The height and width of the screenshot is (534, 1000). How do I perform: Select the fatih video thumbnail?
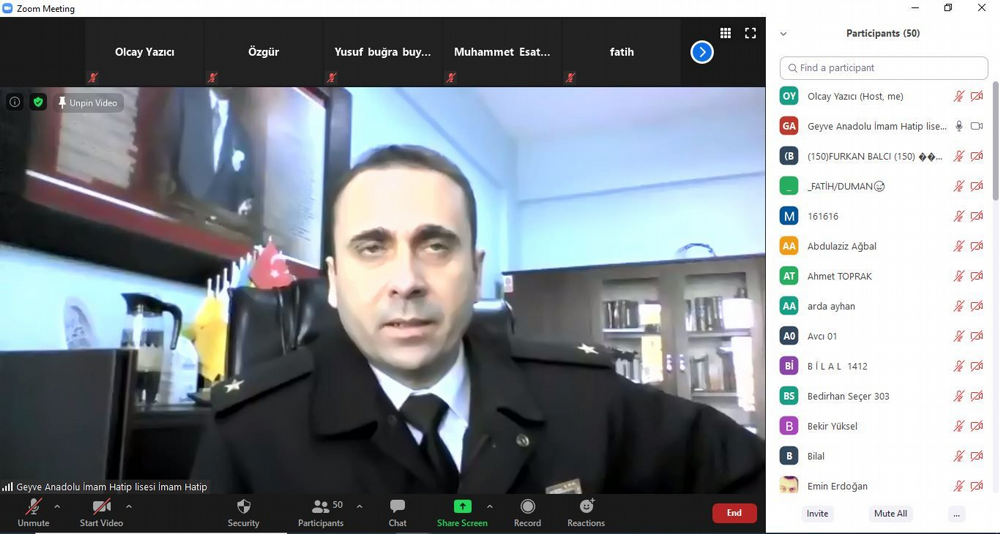coord(621,52)
